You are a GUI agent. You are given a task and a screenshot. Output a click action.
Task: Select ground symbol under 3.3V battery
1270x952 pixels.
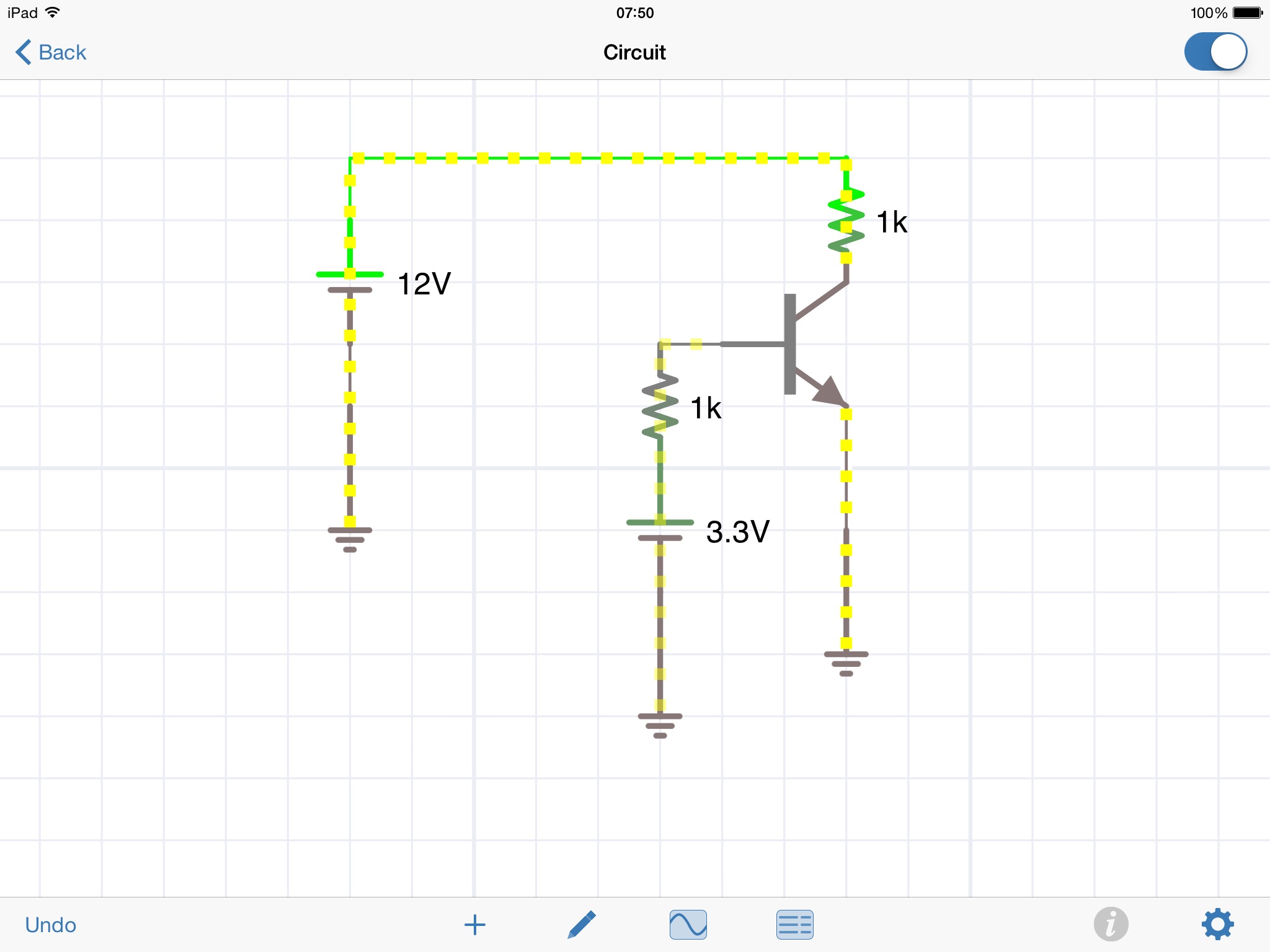660,725
